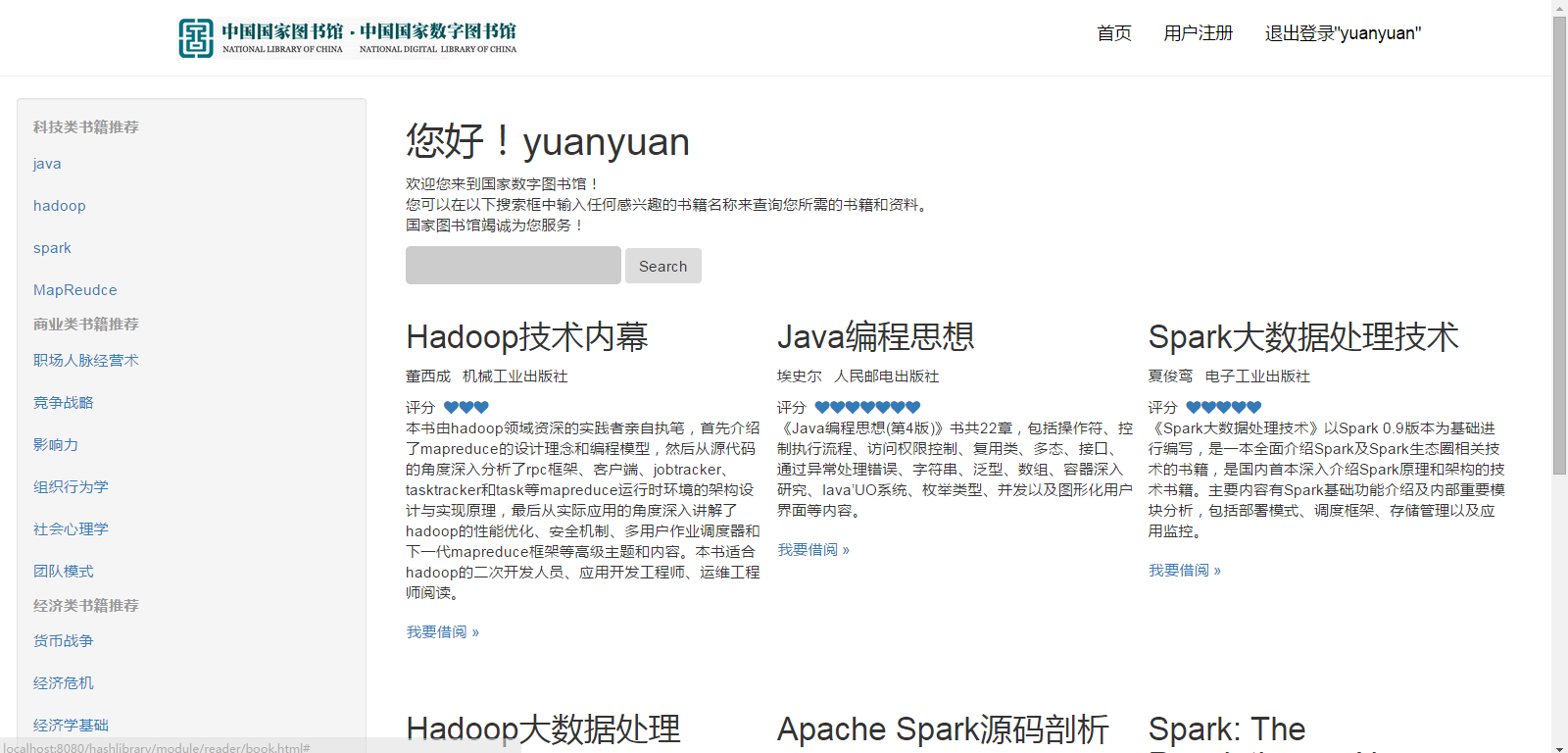Image resolution: width=1568 pixels, height=753 pixels.
Task: Select 经济危机 in sidebar
Action: point(64,683)
